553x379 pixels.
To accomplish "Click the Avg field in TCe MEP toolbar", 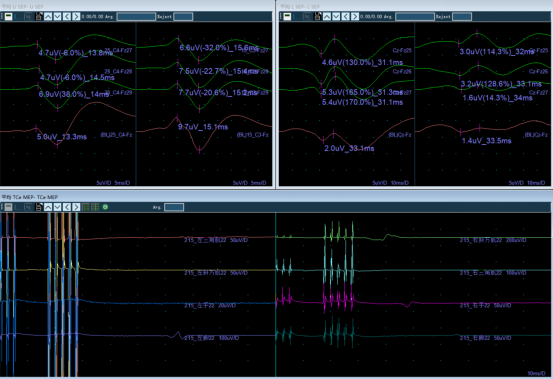I will [x=174, y=207].
